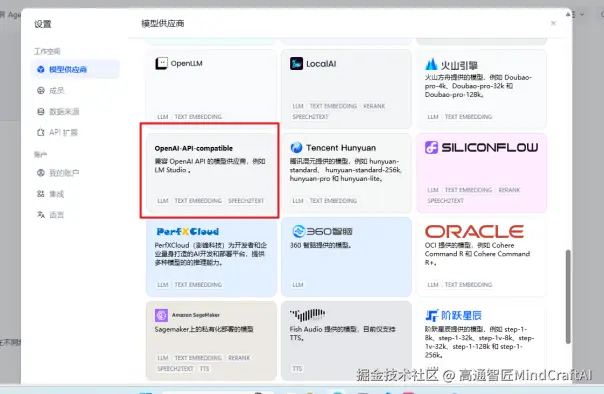604x394 pixels.
Task: Click the Tencent Hunyuan provider name
Action: coord(341,148)
